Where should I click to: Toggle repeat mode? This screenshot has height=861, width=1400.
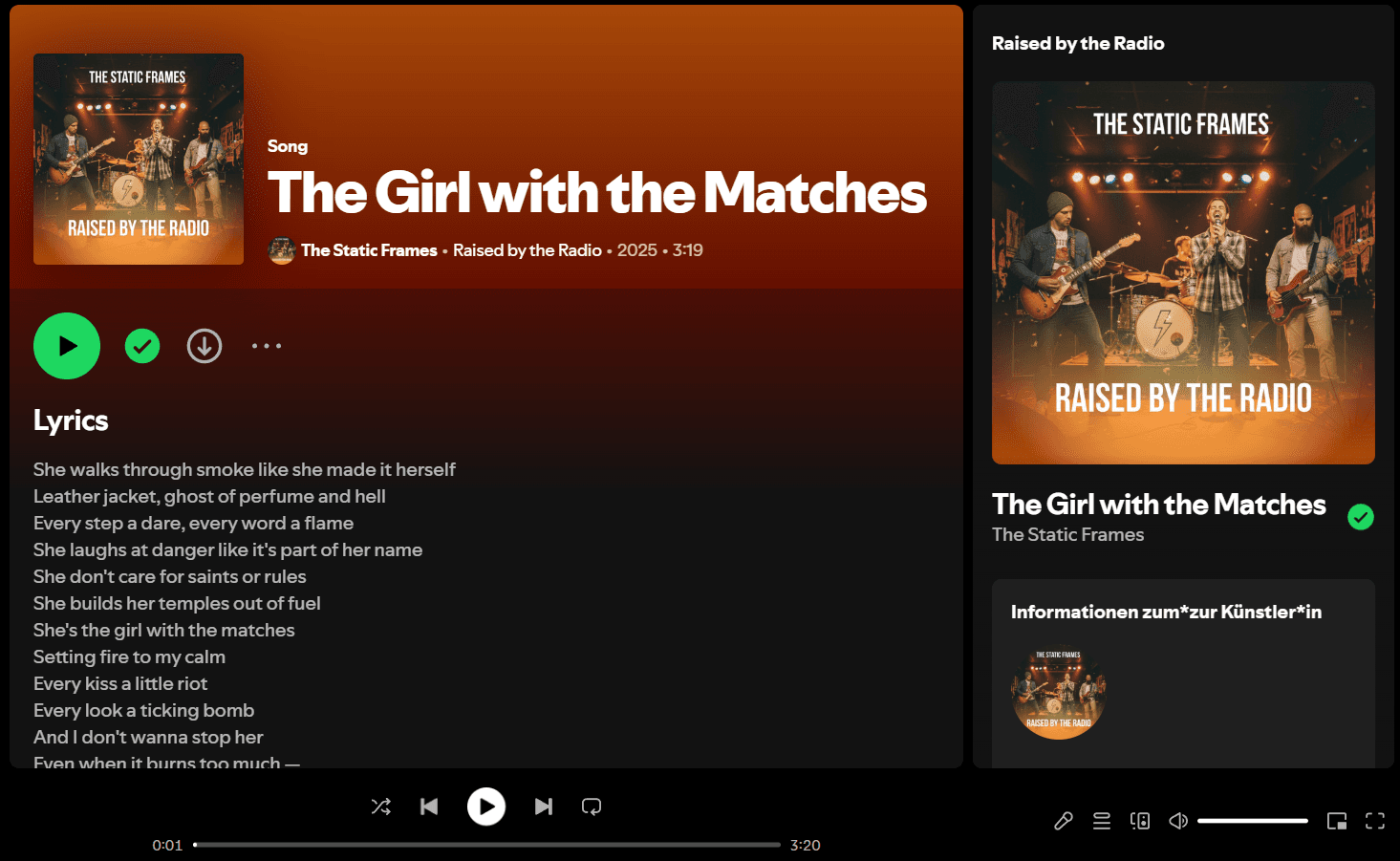[592, 807]
